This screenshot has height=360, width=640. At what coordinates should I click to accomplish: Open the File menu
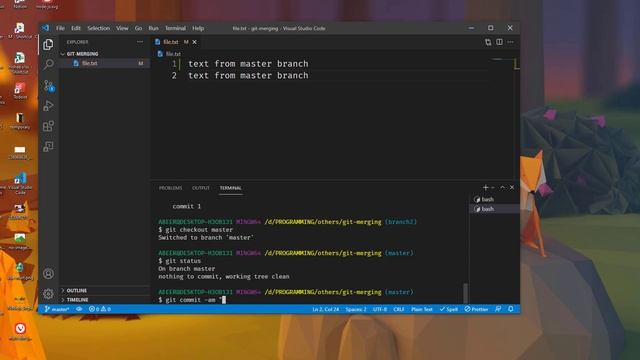[60, 28]
